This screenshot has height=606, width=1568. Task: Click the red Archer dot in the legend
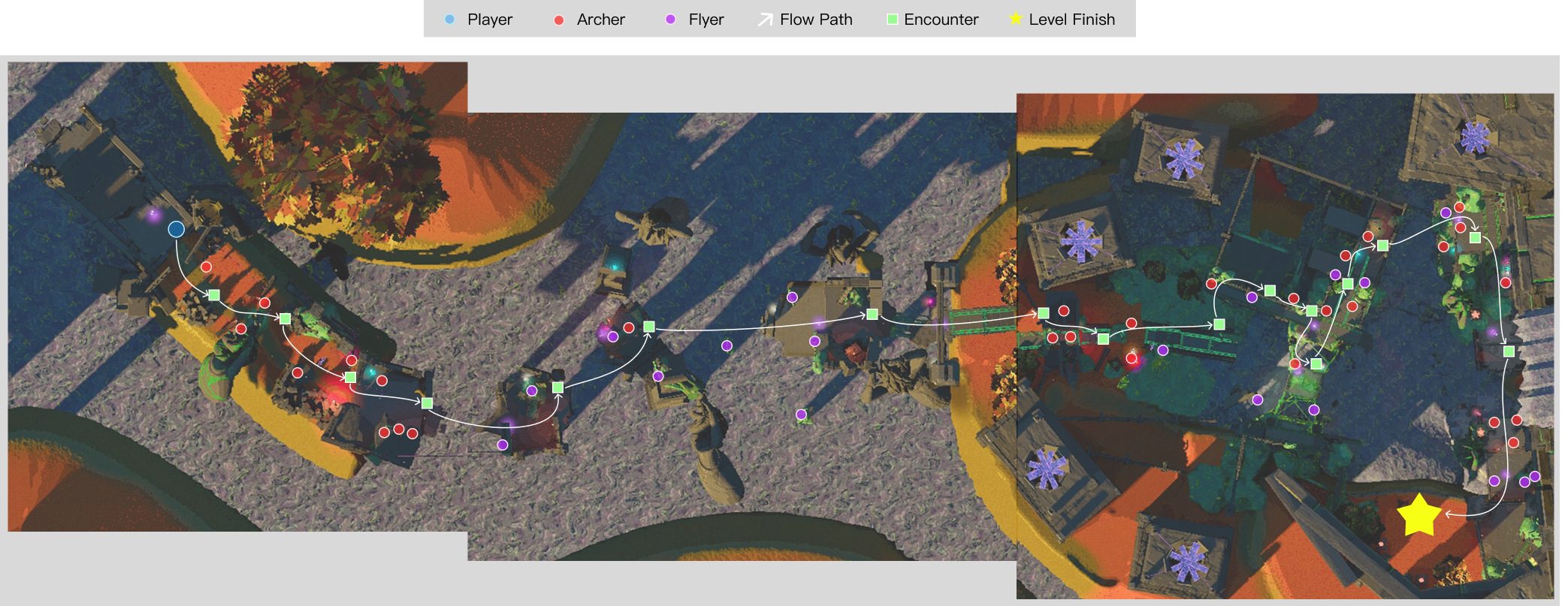559,20
